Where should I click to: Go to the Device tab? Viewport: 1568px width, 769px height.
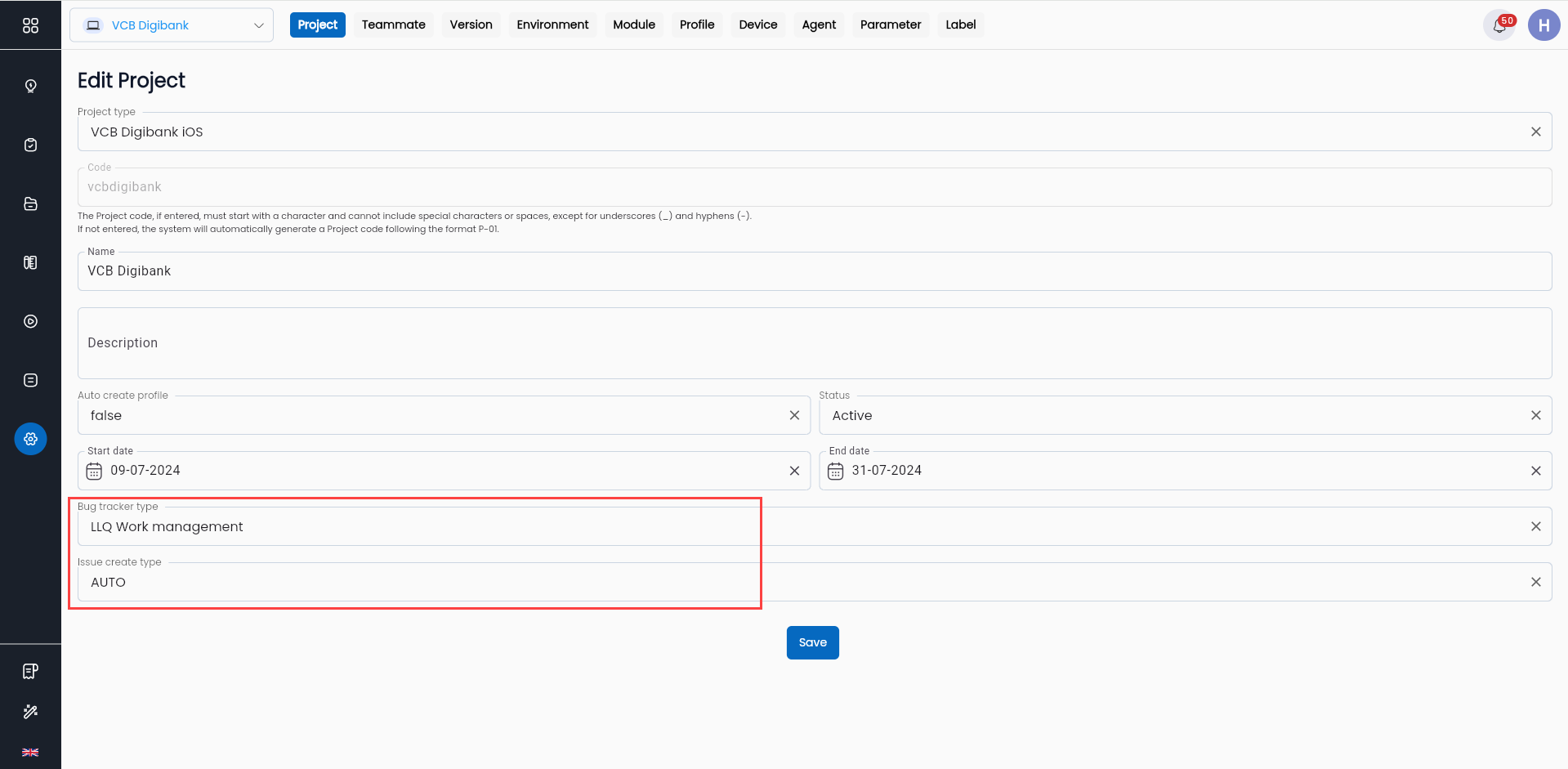coord(758,25)
